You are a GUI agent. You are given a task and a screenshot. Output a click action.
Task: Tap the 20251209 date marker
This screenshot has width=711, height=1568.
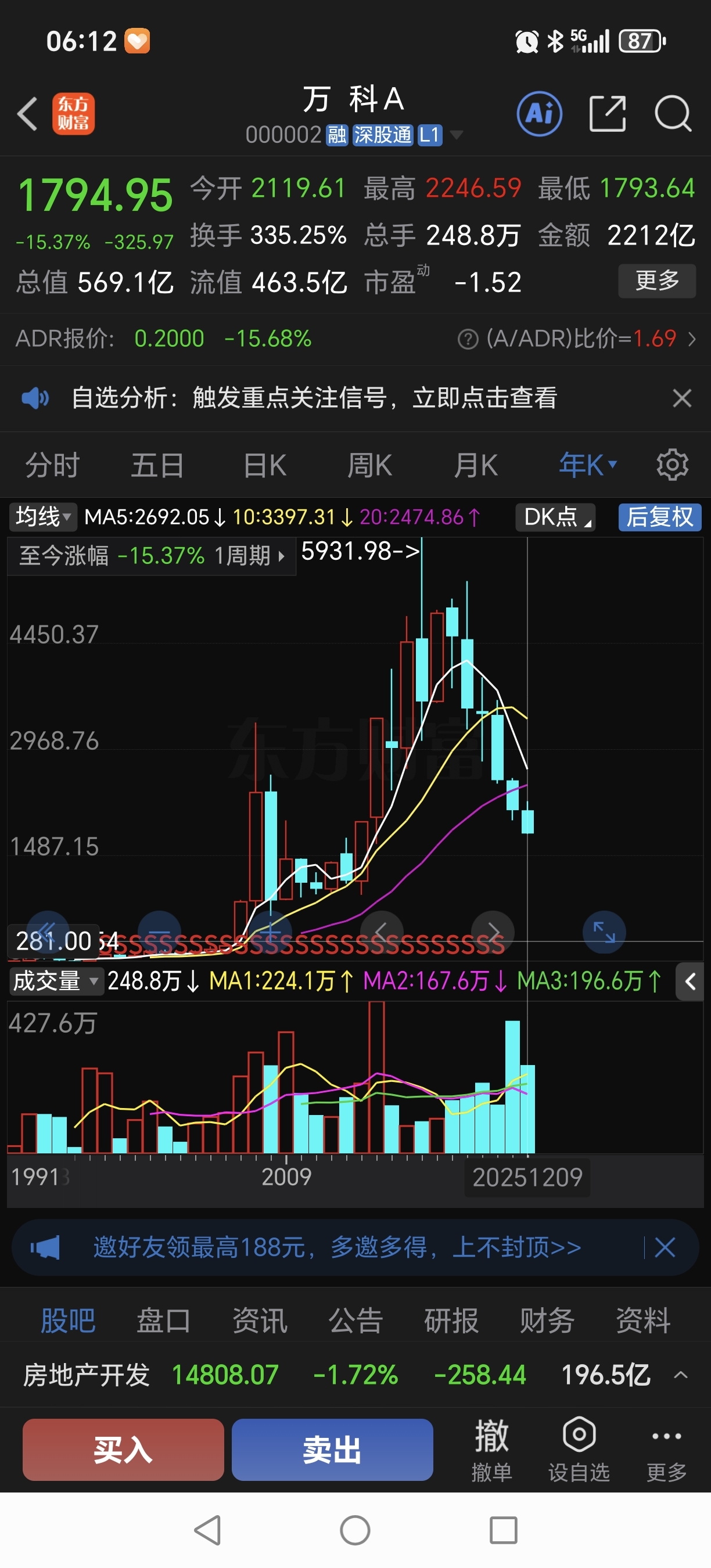[x=527, y=1177]
